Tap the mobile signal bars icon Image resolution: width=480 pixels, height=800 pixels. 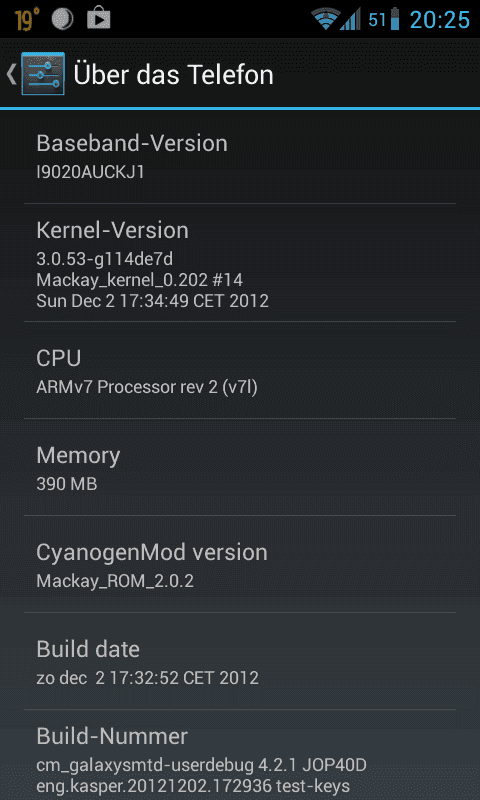pyautogui.click(x=350, y=19)
